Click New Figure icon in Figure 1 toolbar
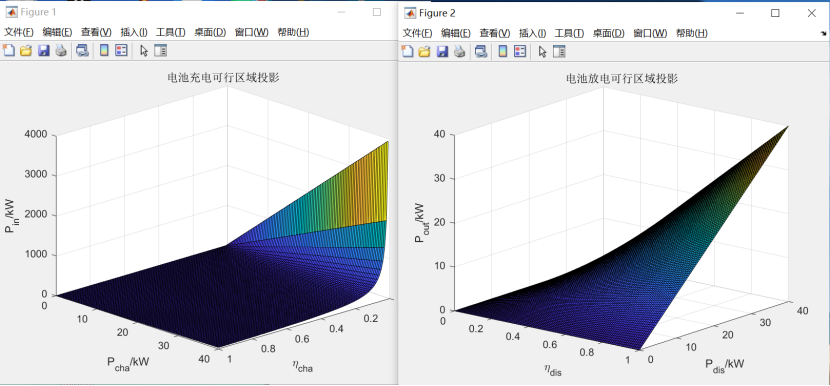Screen dimensions: 830x386 pos(8,51)
